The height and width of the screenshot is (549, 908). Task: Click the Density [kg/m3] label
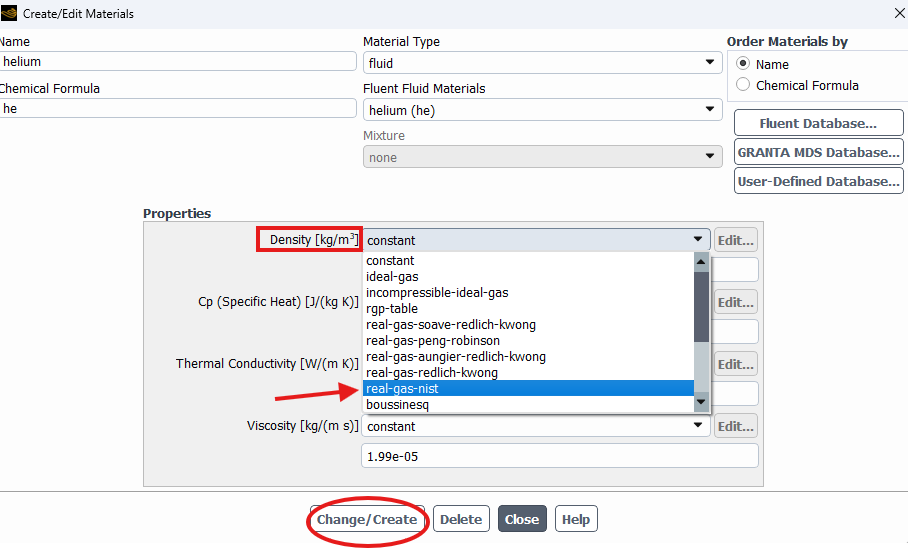coord(314,239)
